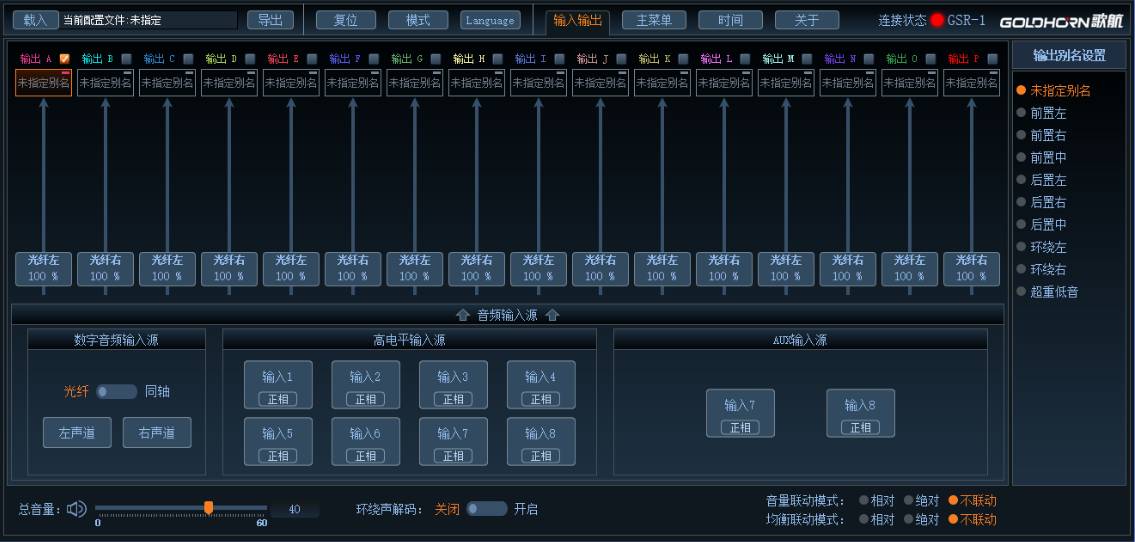
Task: Click the red connection status indicator
Action: pyautogui.click(x=937, y=20)
